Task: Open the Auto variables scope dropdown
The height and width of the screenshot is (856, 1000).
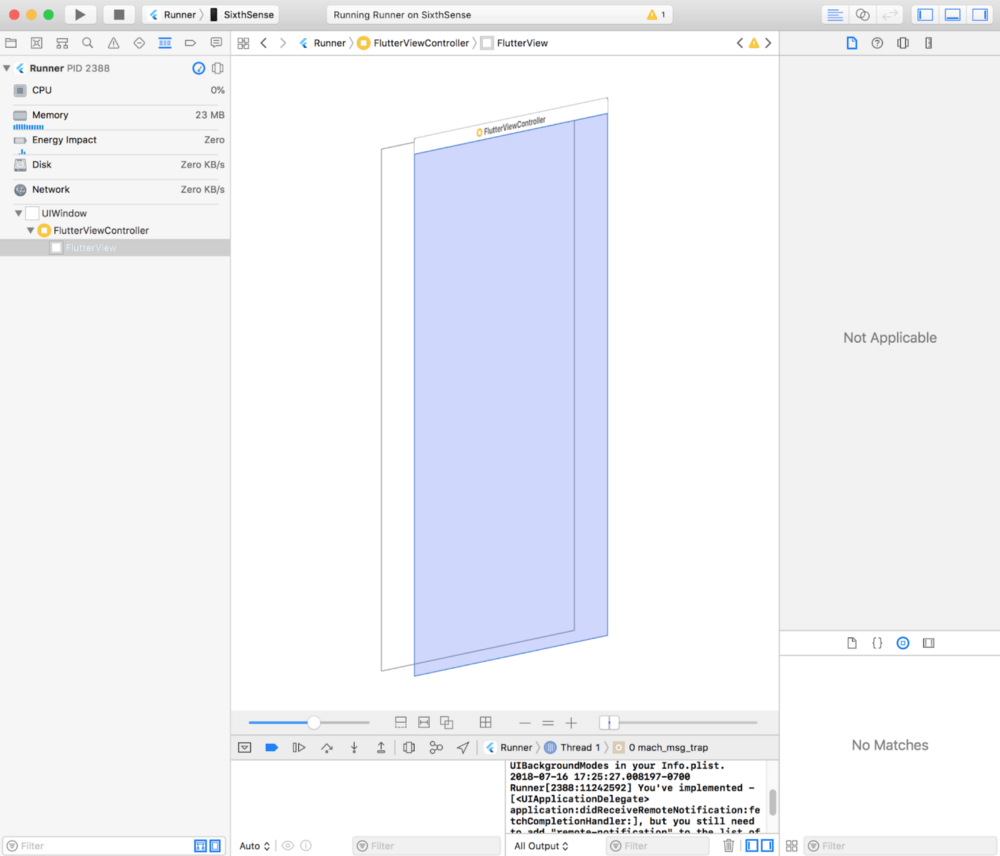Action: click(x=254, y=846)
